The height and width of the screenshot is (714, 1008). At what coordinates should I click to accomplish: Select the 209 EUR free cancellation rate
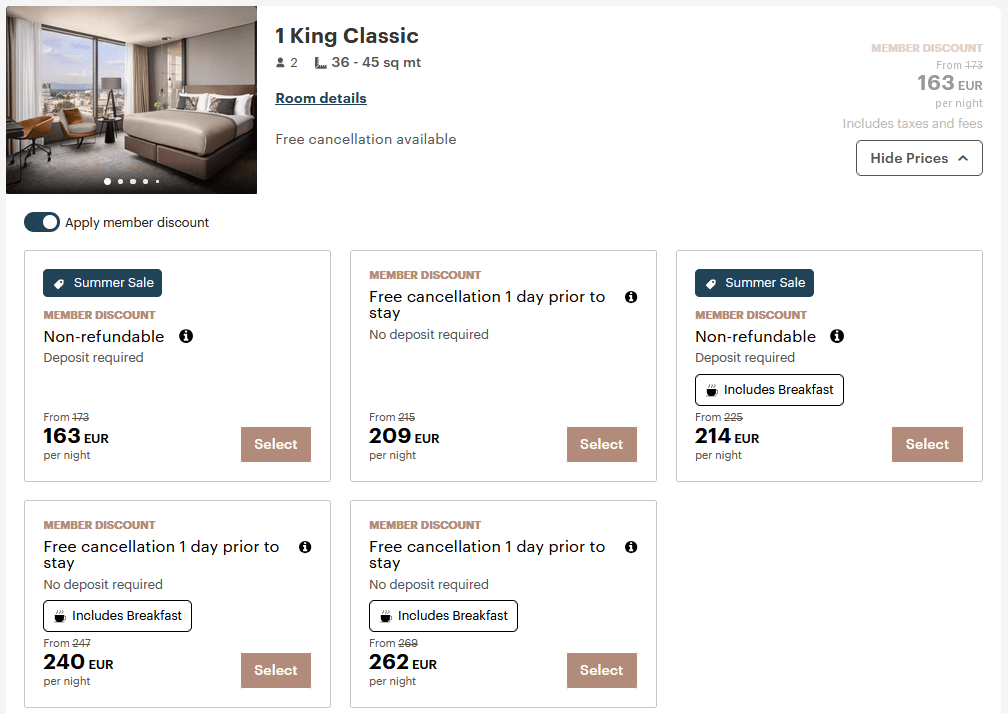tap(601, 445)
